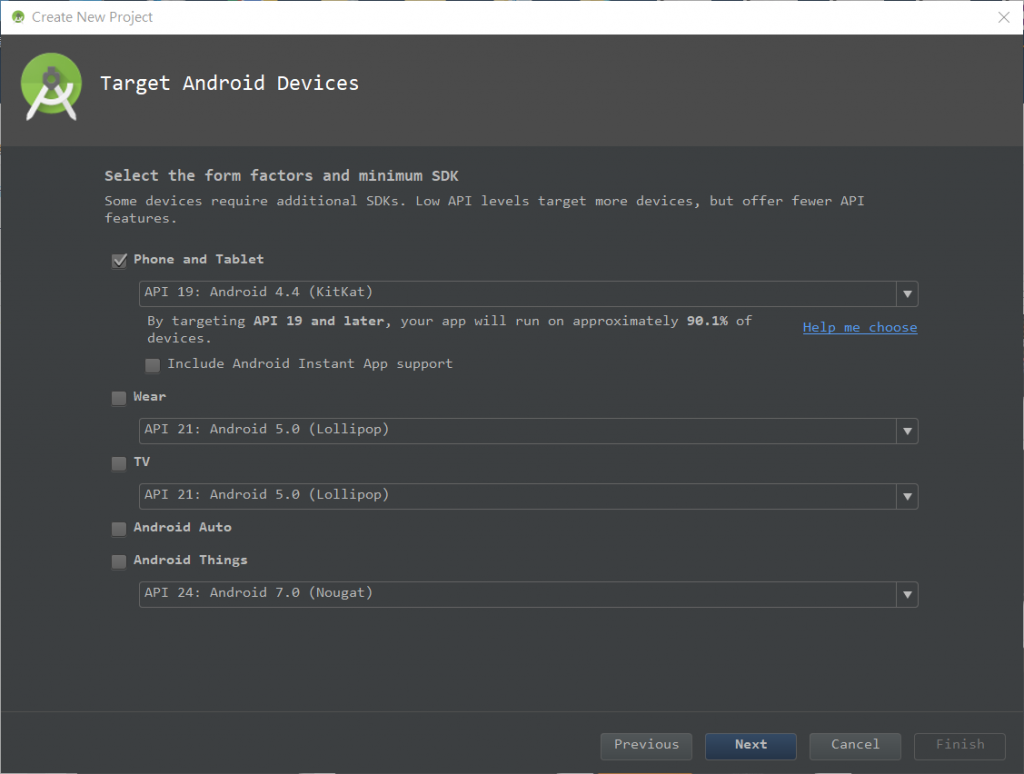The width and height of the screenshot is (1024, 774).
Task: Click the 'TV' label text
Action: tap(142, 462)
